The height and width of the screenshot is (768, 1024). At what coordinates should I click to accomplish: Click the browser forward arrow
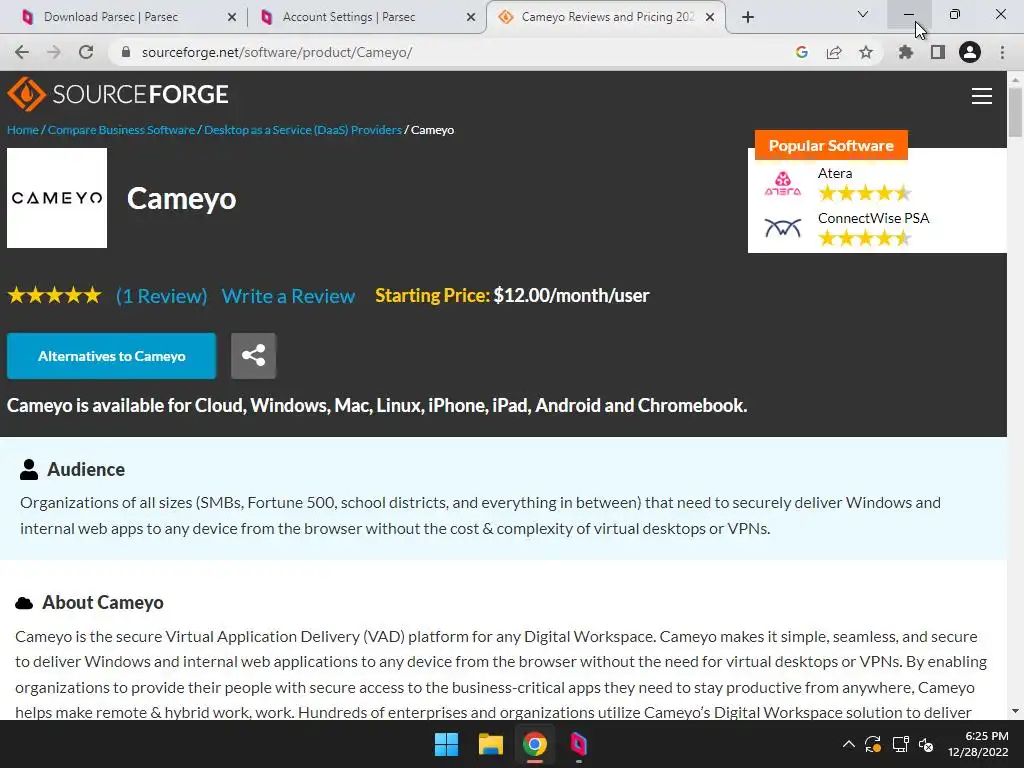[54, 52]
